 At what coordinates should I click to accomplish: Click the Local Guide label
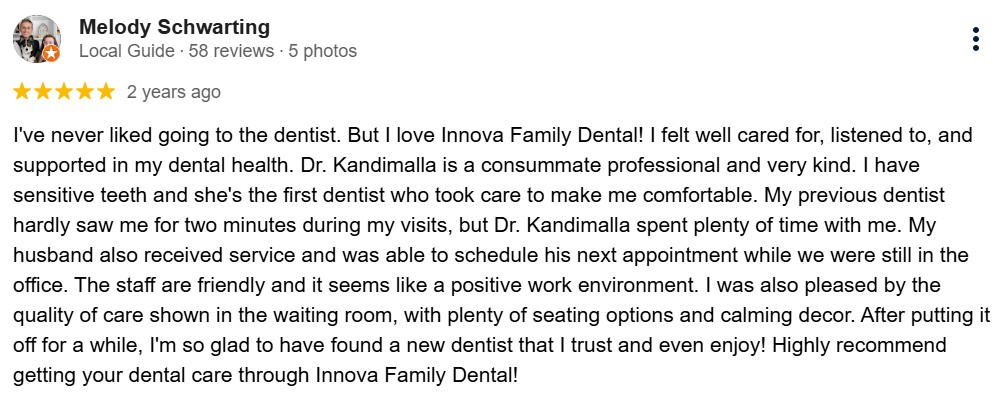(127, 51)
